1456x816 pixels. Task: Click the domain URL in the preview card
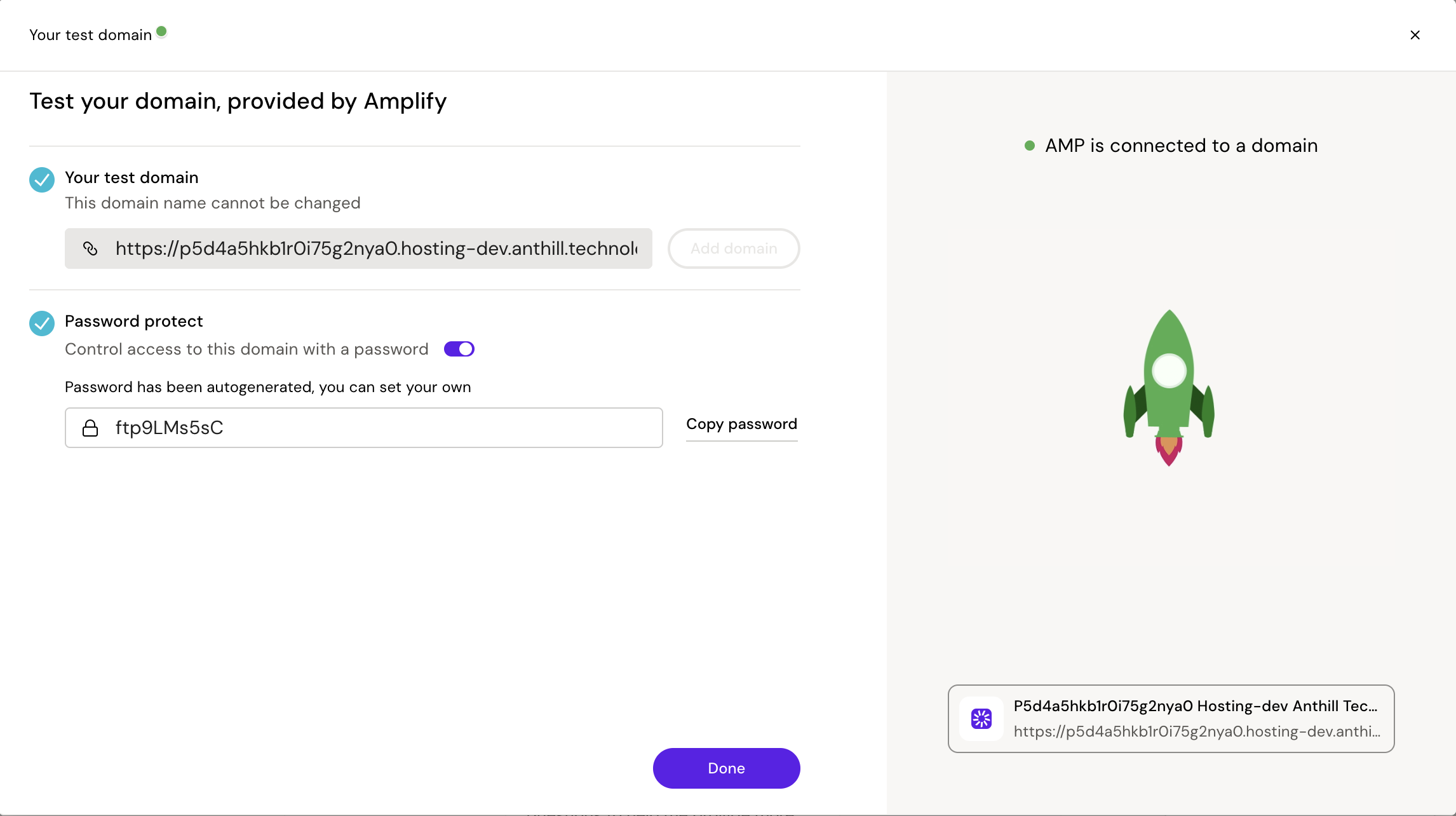1197,731
